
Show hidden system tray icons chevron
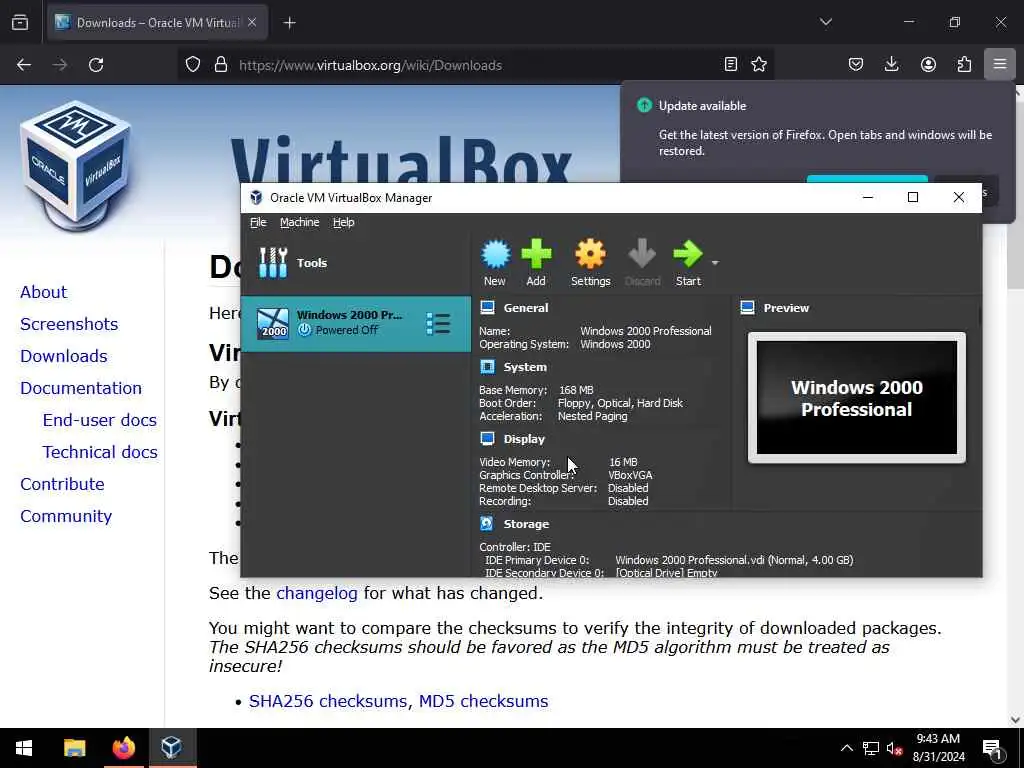coord(846,748)
